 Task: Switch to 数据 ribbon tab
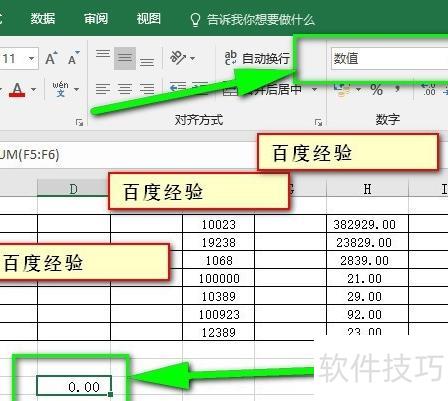(x=43, y=19)
